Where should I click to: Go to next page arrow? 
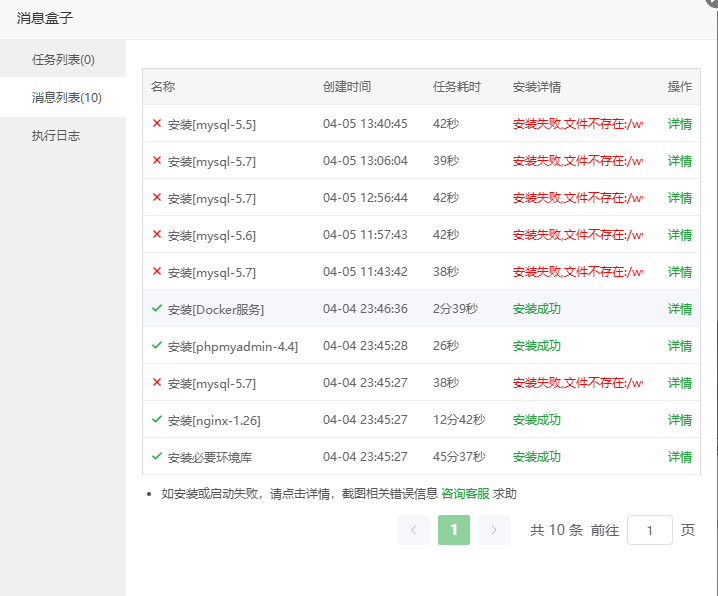pos(494,530)
